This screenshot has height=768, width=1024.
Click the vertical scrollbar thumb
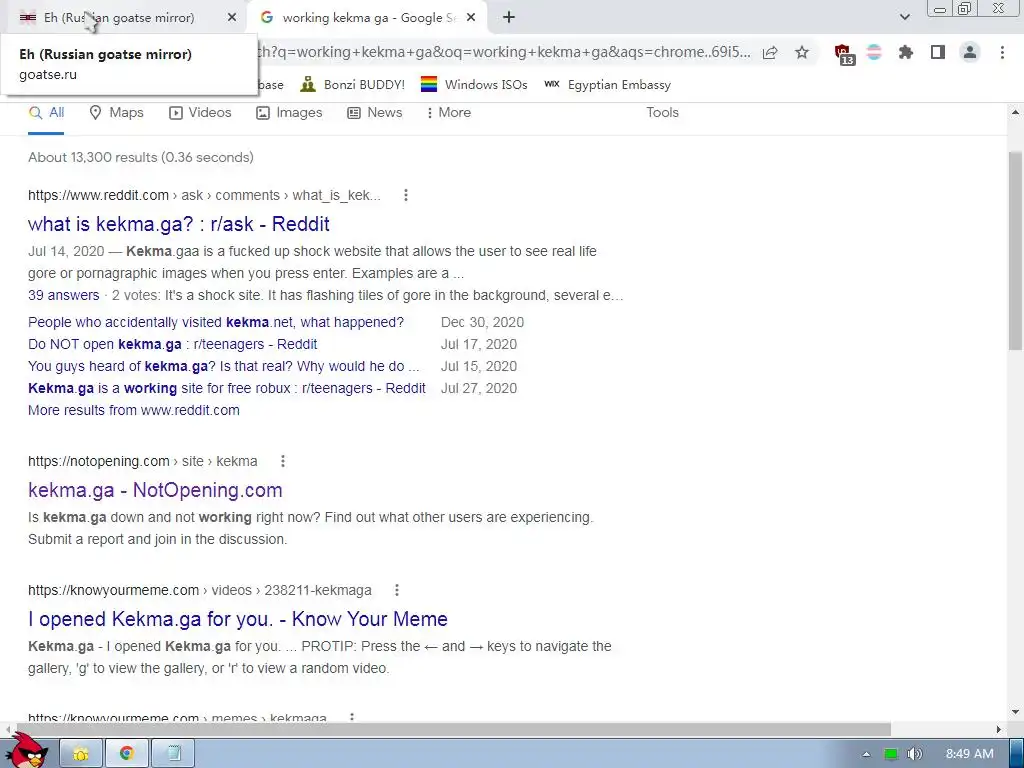pyautogui.click(x=1015, y=251)
